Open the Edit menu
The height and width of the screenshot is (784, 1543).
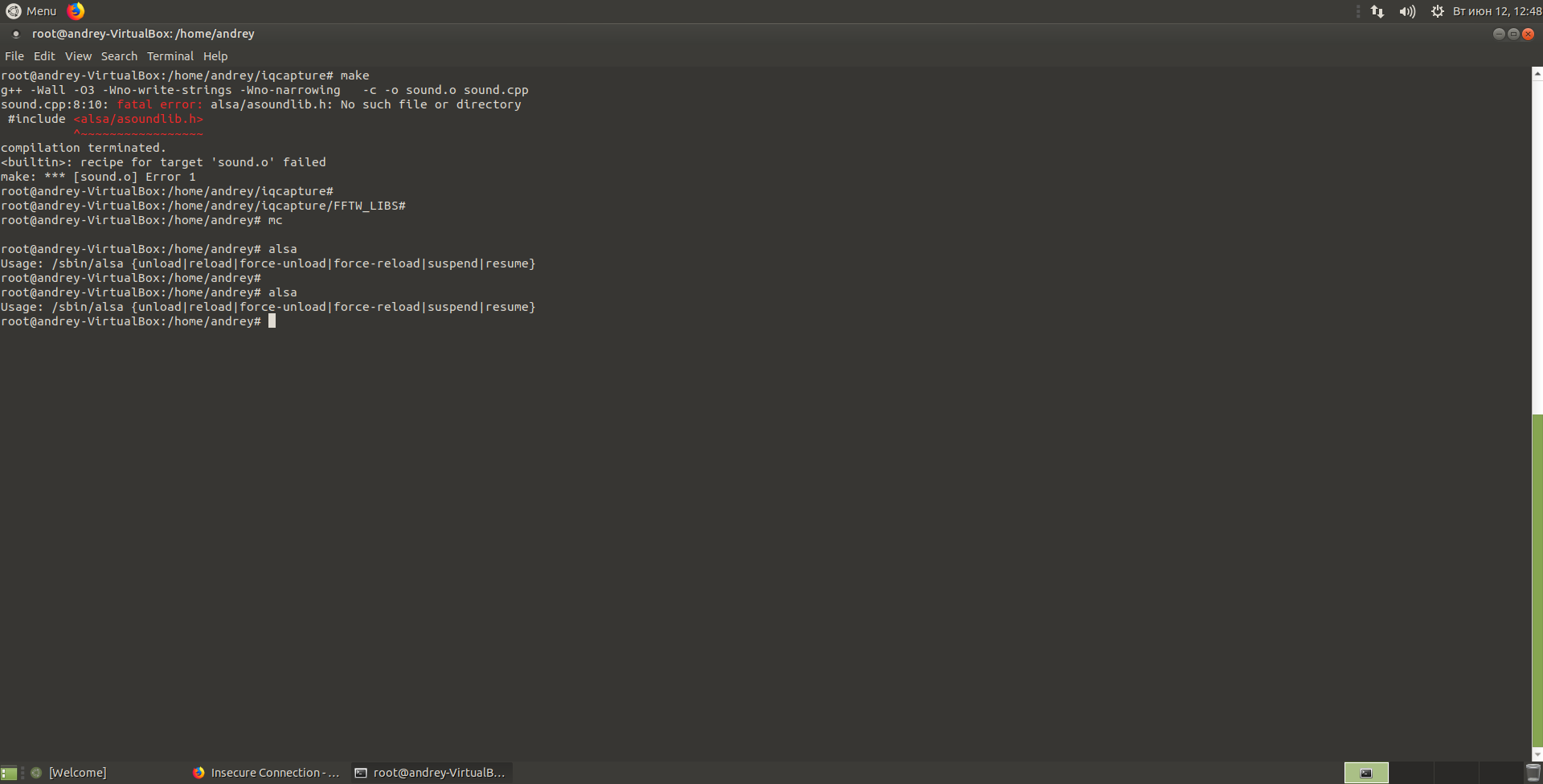pyautogui.click(x=44, y=56)
